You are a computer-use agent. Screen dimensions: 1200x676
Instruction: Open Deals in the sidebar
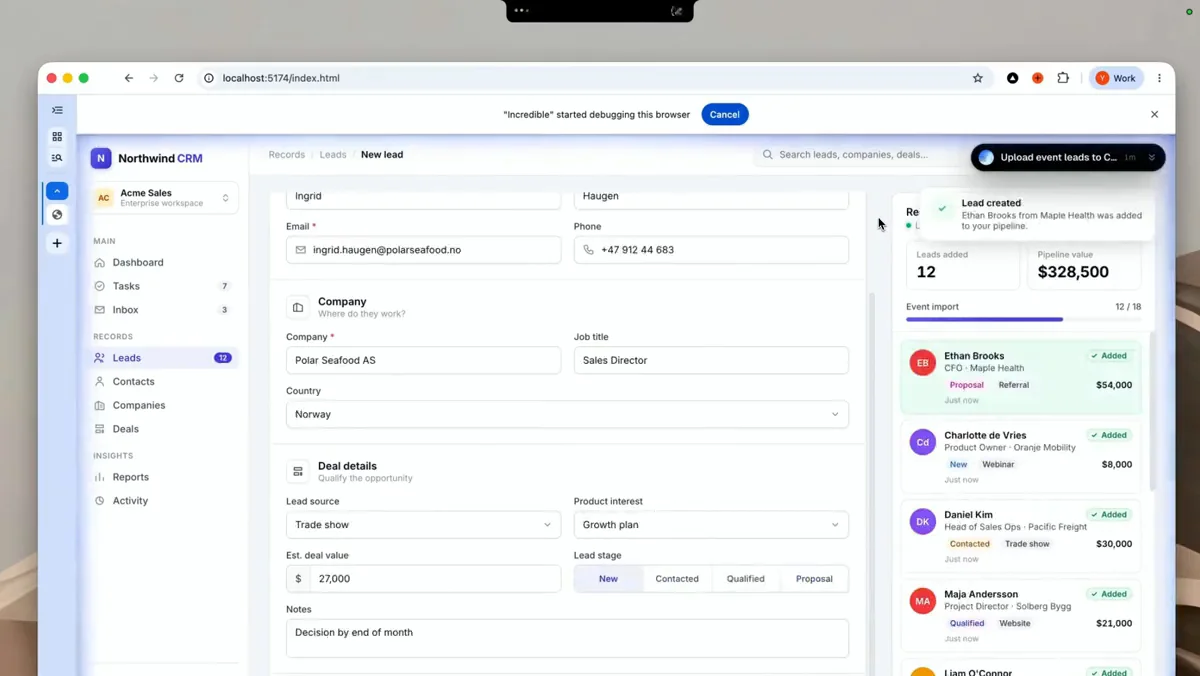click(x=165, y=429)
